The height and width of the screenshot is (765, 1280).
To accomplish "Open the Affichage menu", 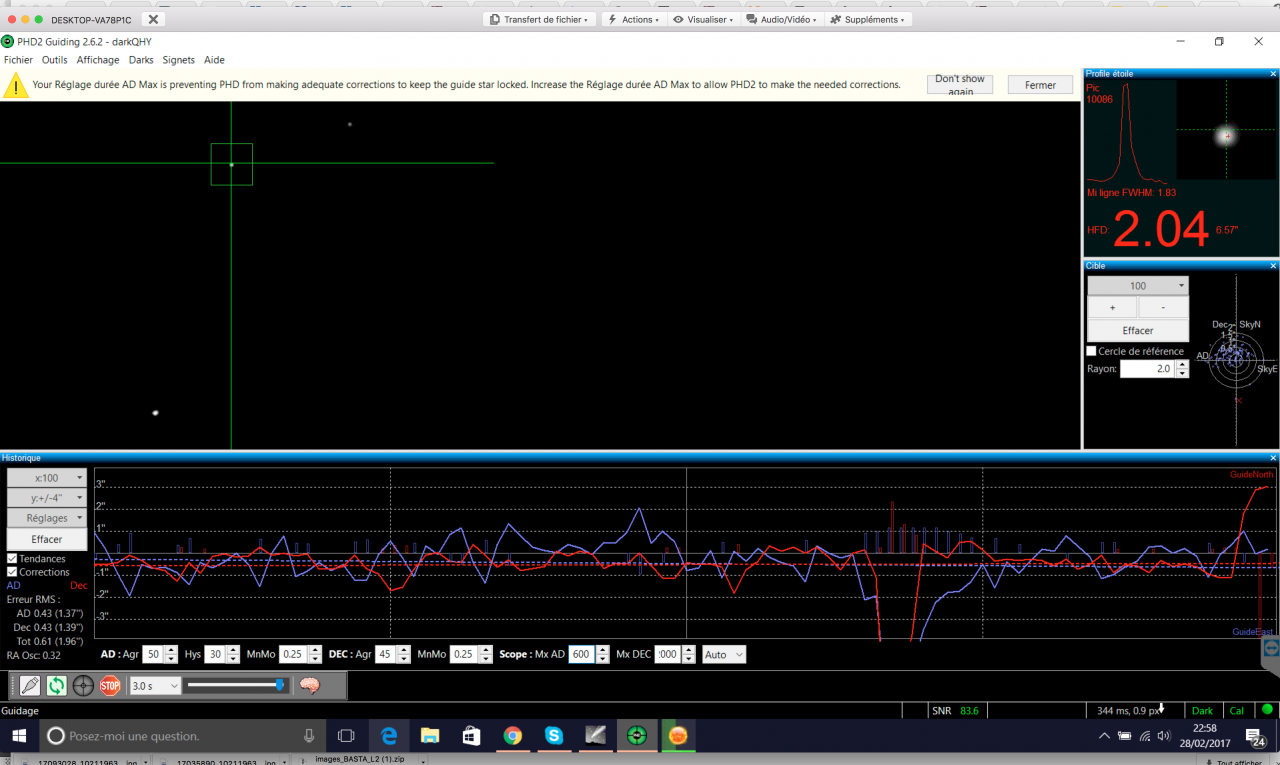I will [x=98, y=60].
